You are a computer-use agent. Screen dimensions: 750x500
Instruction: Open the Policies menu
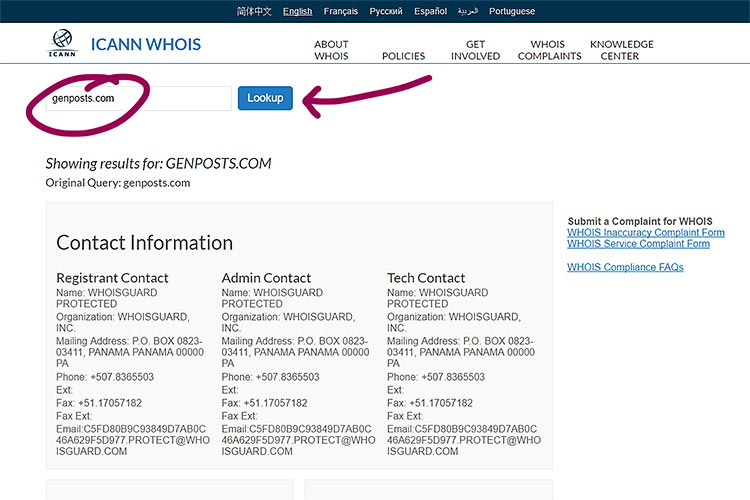[403, 56]
